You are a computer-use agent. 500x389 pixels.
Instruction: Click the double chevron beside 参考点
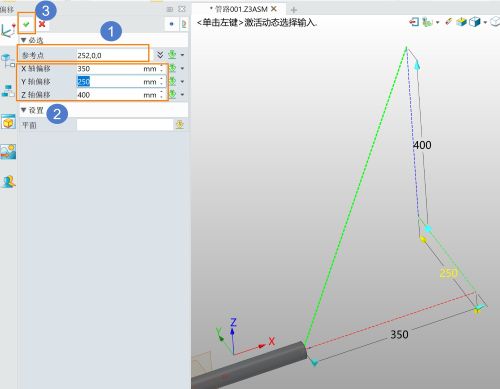160,55
